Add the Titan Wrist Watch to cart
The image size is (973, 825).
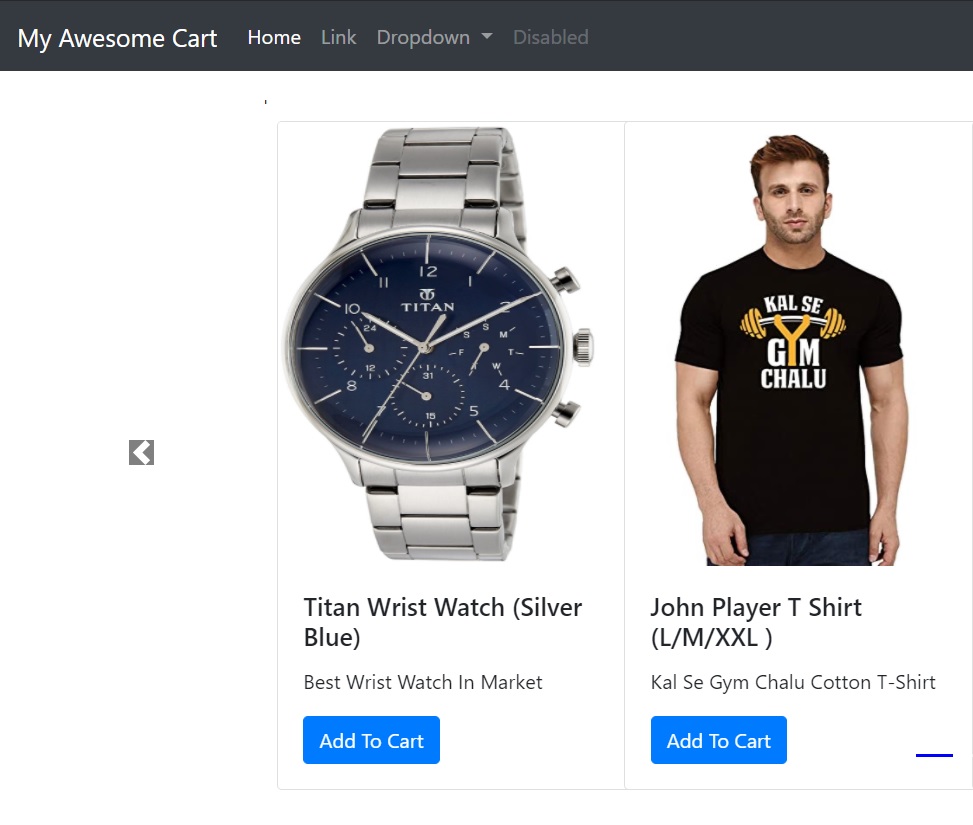[371, 740]
